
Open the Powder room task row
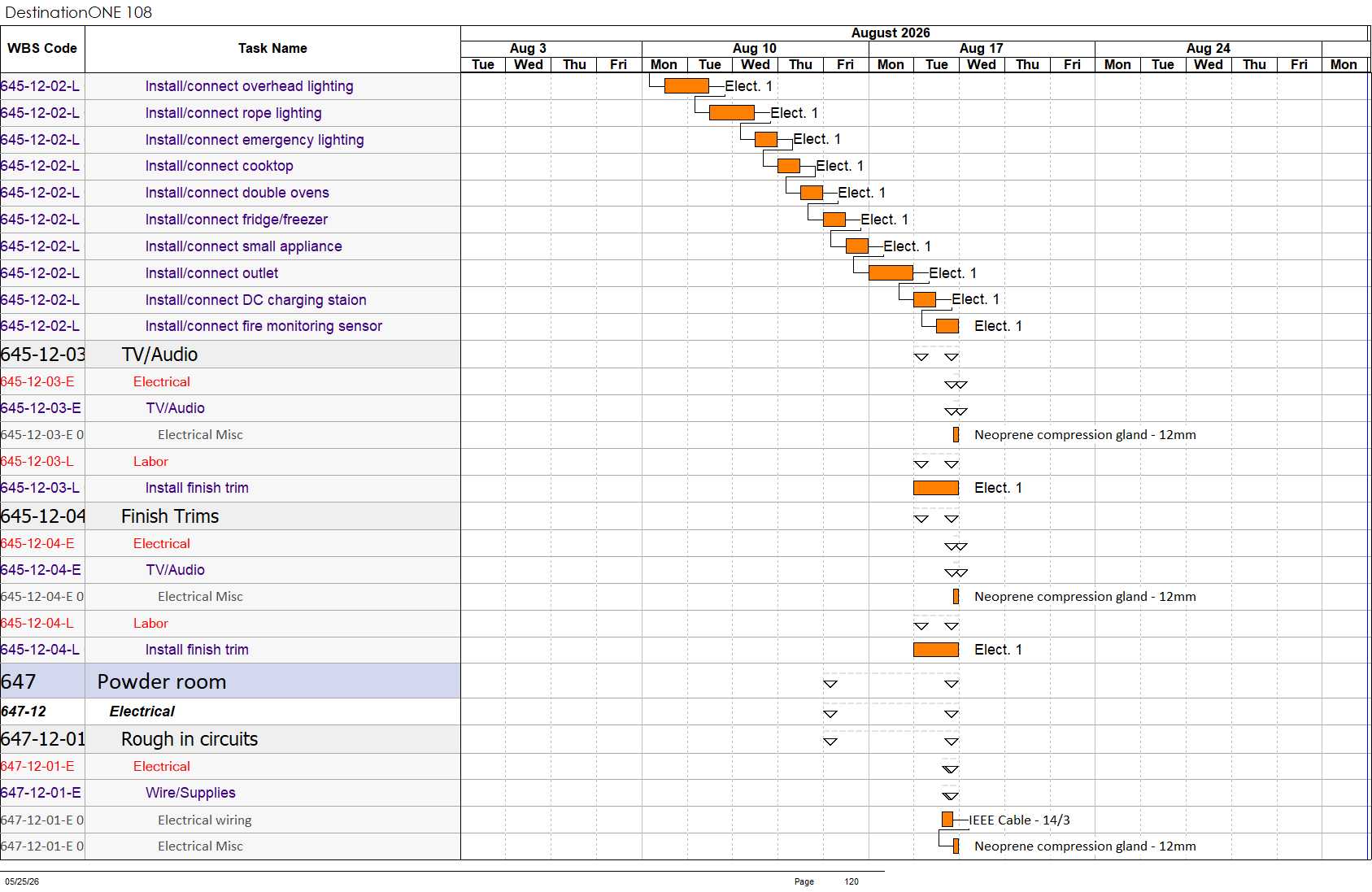click(230, 681)
